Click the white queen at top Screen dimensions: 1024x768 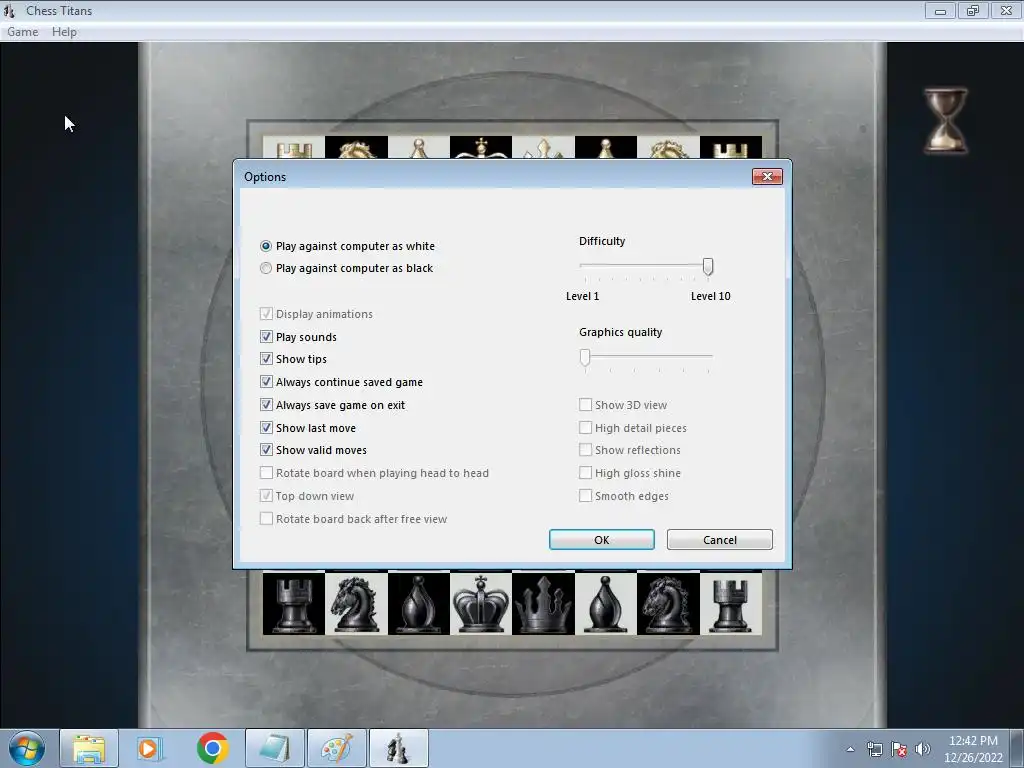(543, 148)
